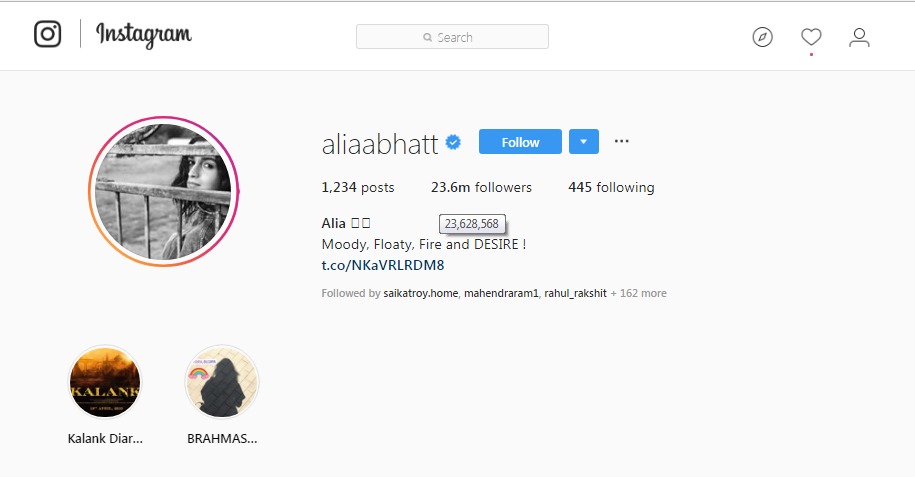
Task: Go to your profile via person icon
Action: 859,37
